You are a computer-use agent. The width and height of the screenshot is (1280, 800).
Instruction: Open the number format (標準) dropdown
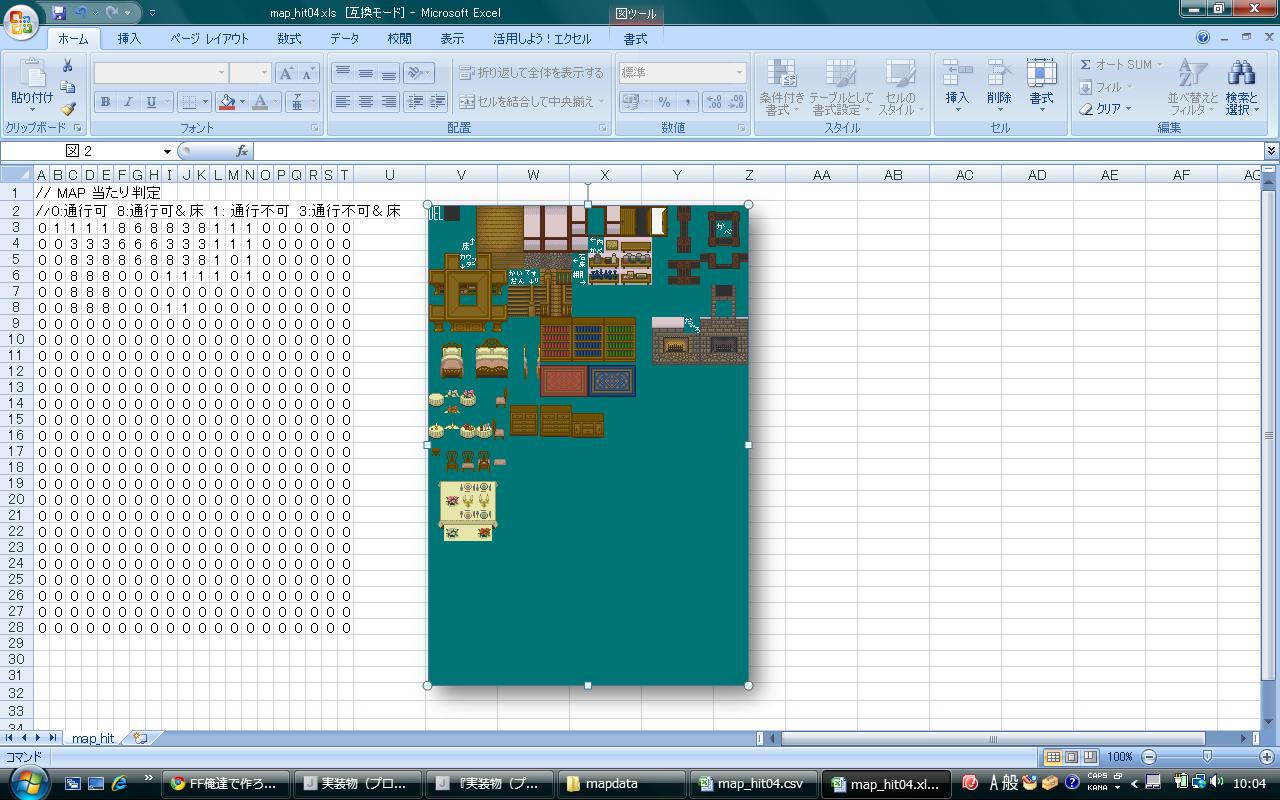pyautogui.click(x=739, y=73)
